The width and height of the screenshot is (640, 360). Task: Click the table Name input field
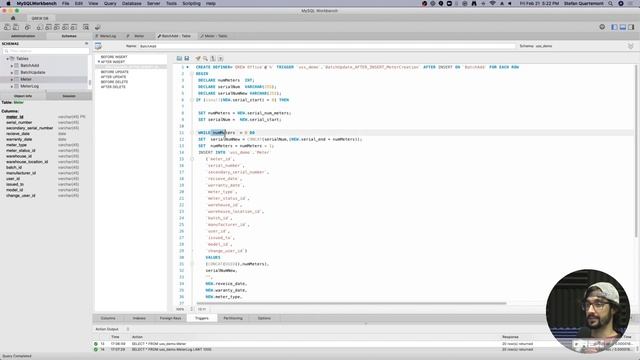327,46
